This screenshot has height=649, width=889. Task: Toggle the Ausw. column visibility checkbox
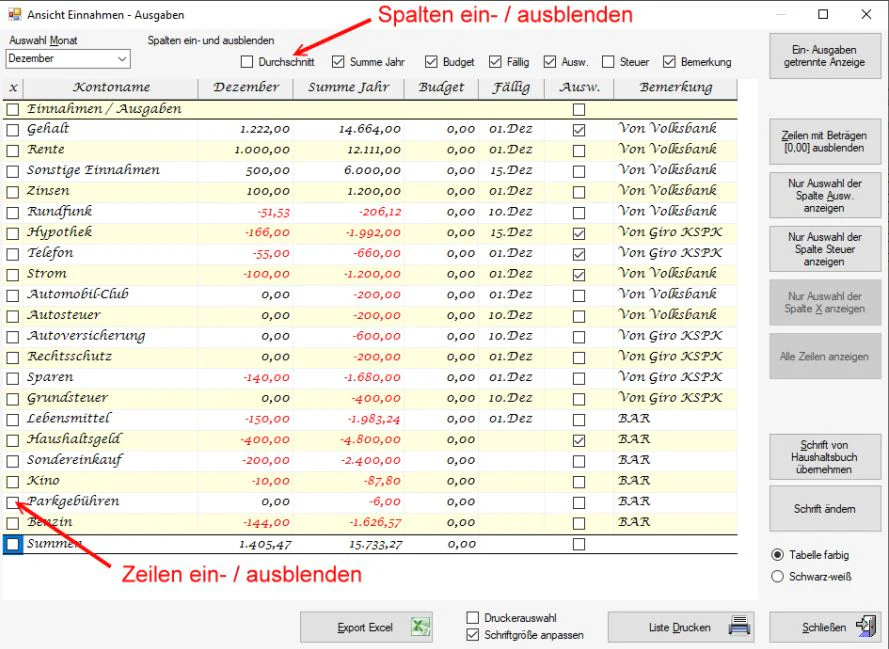549,62
